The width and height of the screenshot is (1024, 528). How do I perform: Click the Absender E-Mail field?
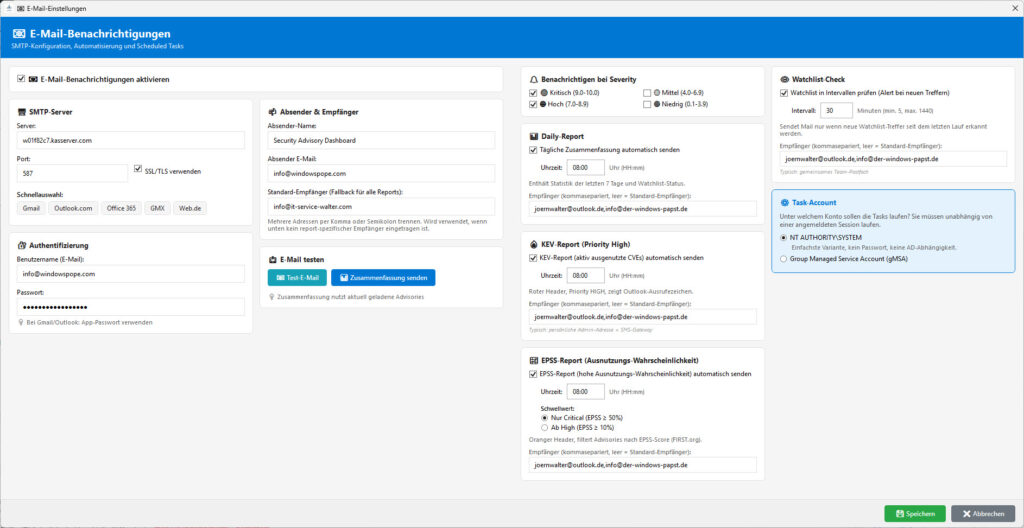click(x=381, y=173)
